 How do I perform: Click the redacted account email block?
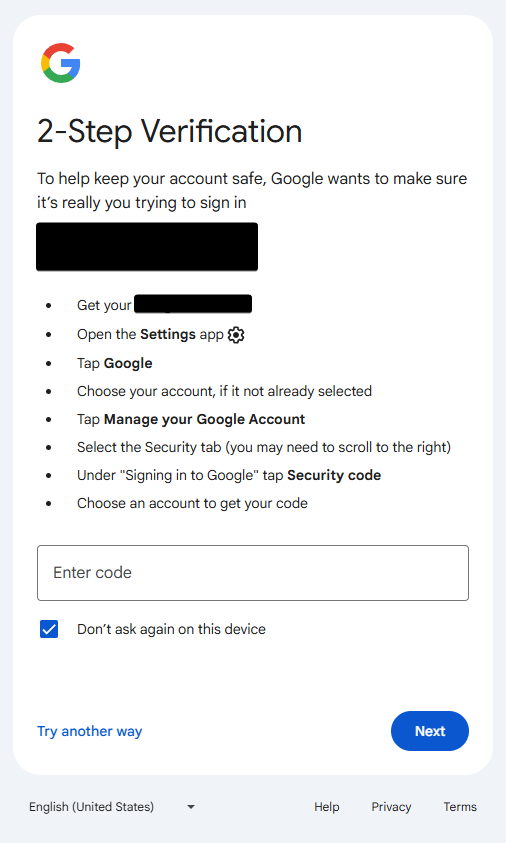147,247
